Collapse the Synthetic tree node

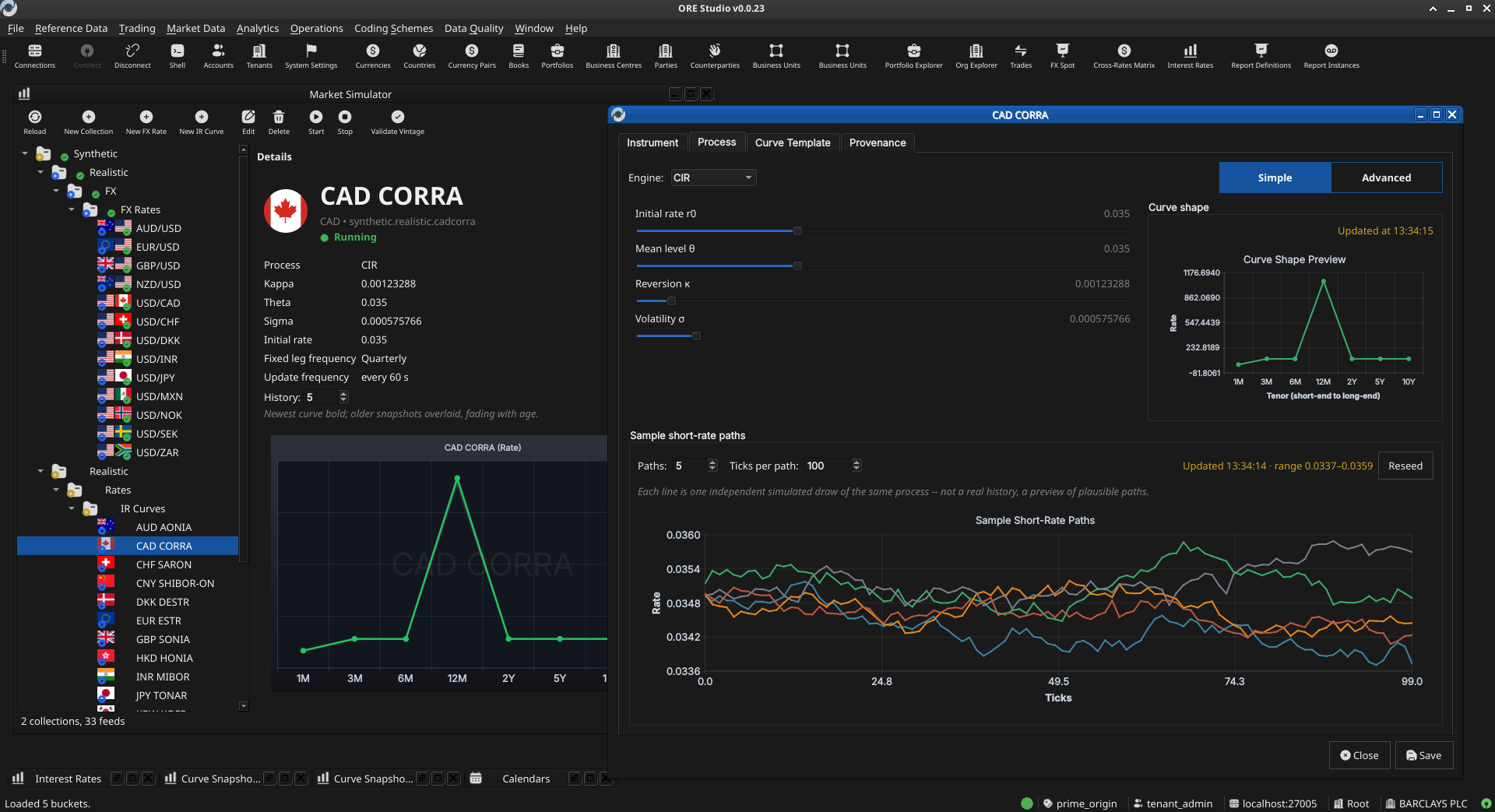(x=25, y=153)
